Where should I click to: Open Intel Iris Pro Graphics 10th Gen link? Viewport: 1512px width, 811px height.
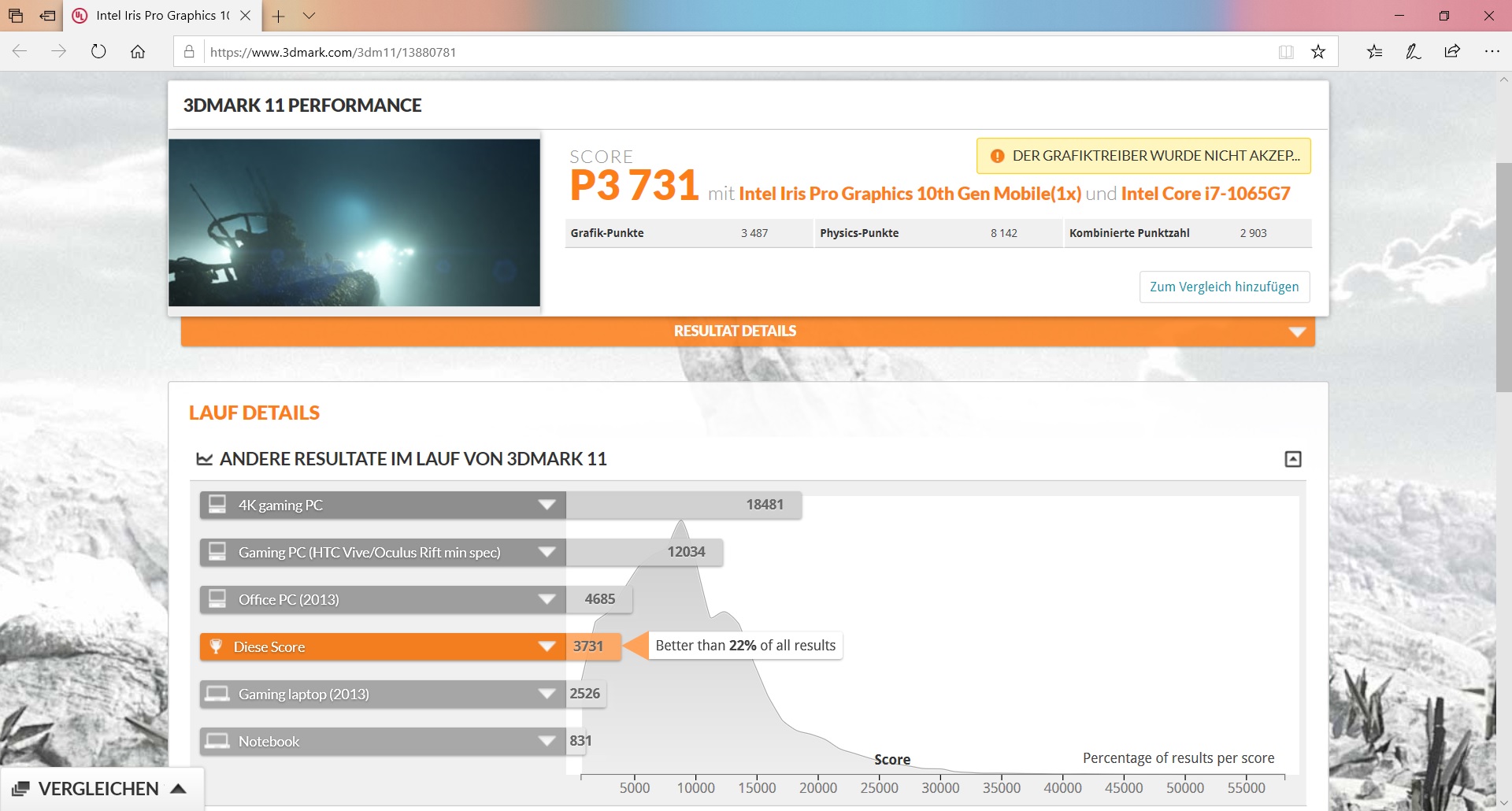[x=910, y=194]
